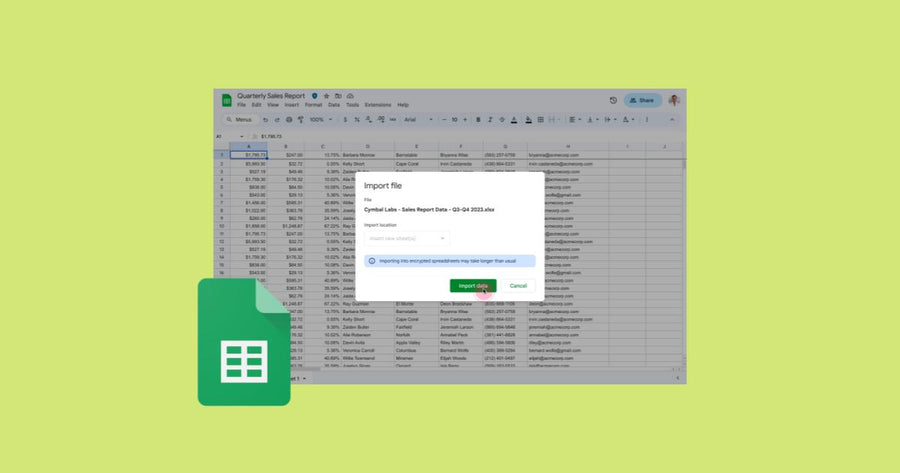Open the zoom 100% dropdown
This screenshot has height=473, width=900.
tap(321, 120)
